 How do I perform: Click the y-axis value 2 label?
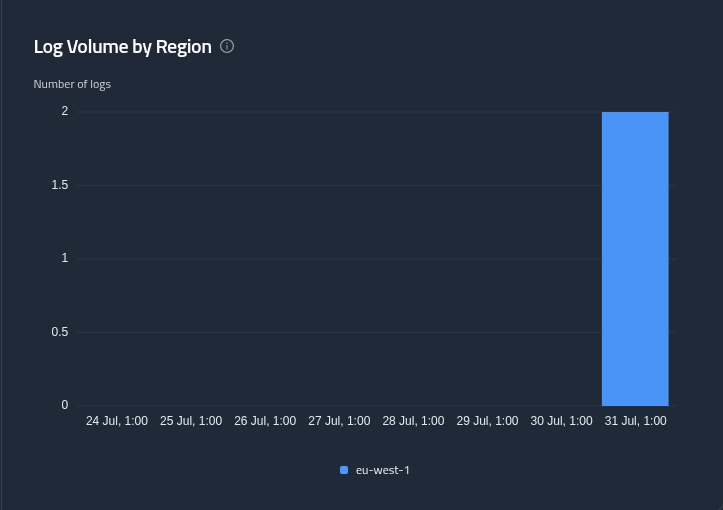tap(65, 111)
